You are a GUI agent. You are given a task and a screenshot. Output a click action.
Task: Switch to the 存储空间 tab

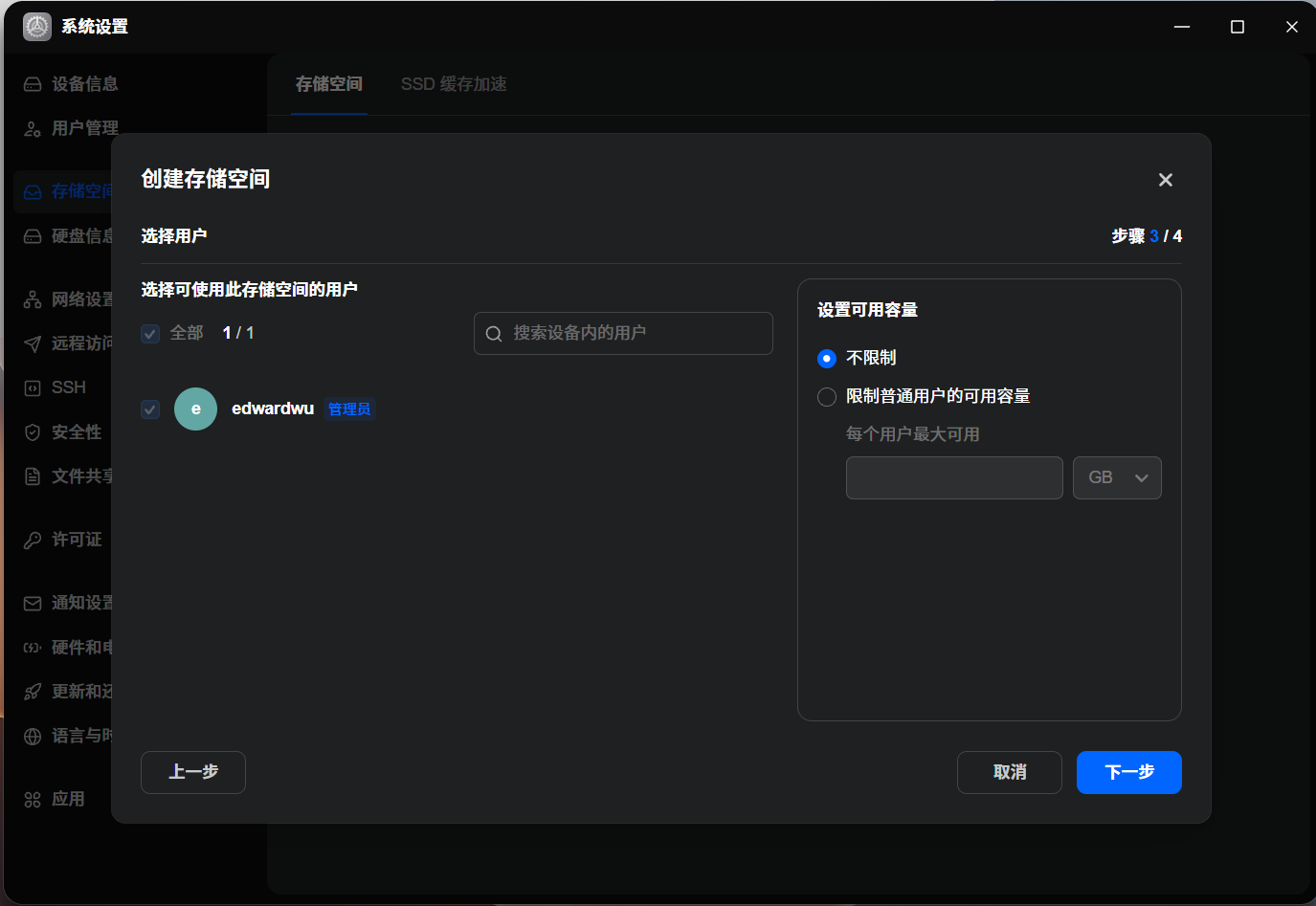pyautogui.click(x=329, y=84)
